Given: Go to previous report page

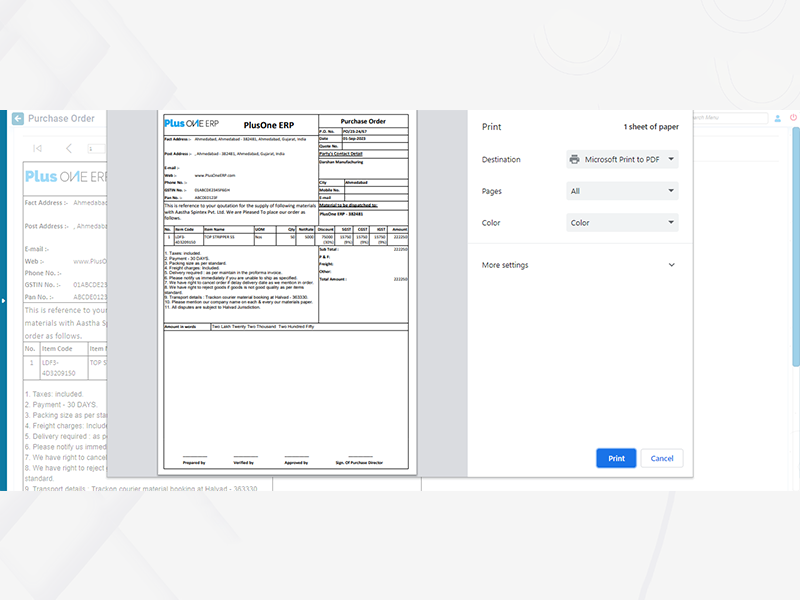Looking at the screenshot, I should (x=68, y=148).
